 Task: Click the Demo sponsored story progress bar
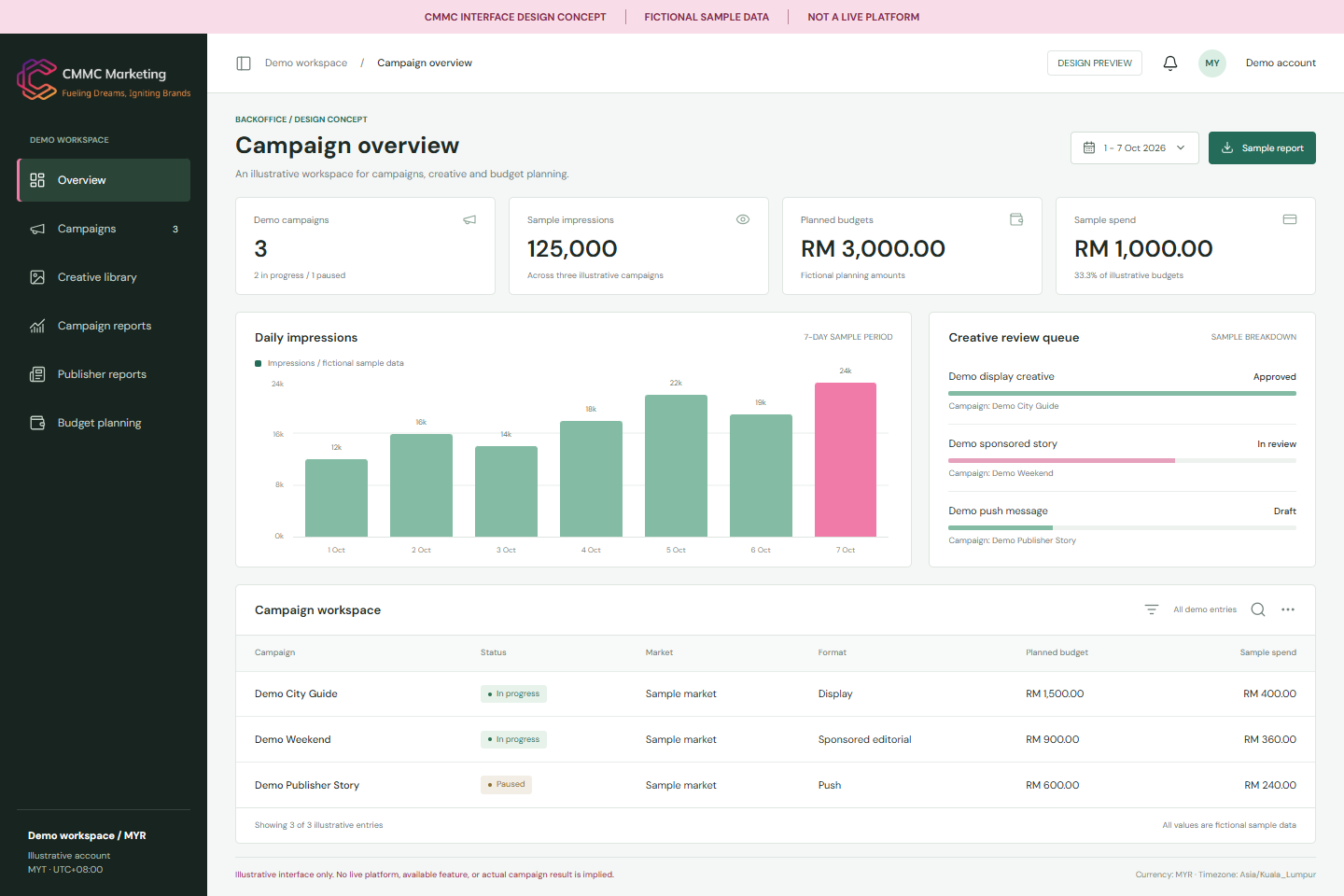(x=1123, y=461)
